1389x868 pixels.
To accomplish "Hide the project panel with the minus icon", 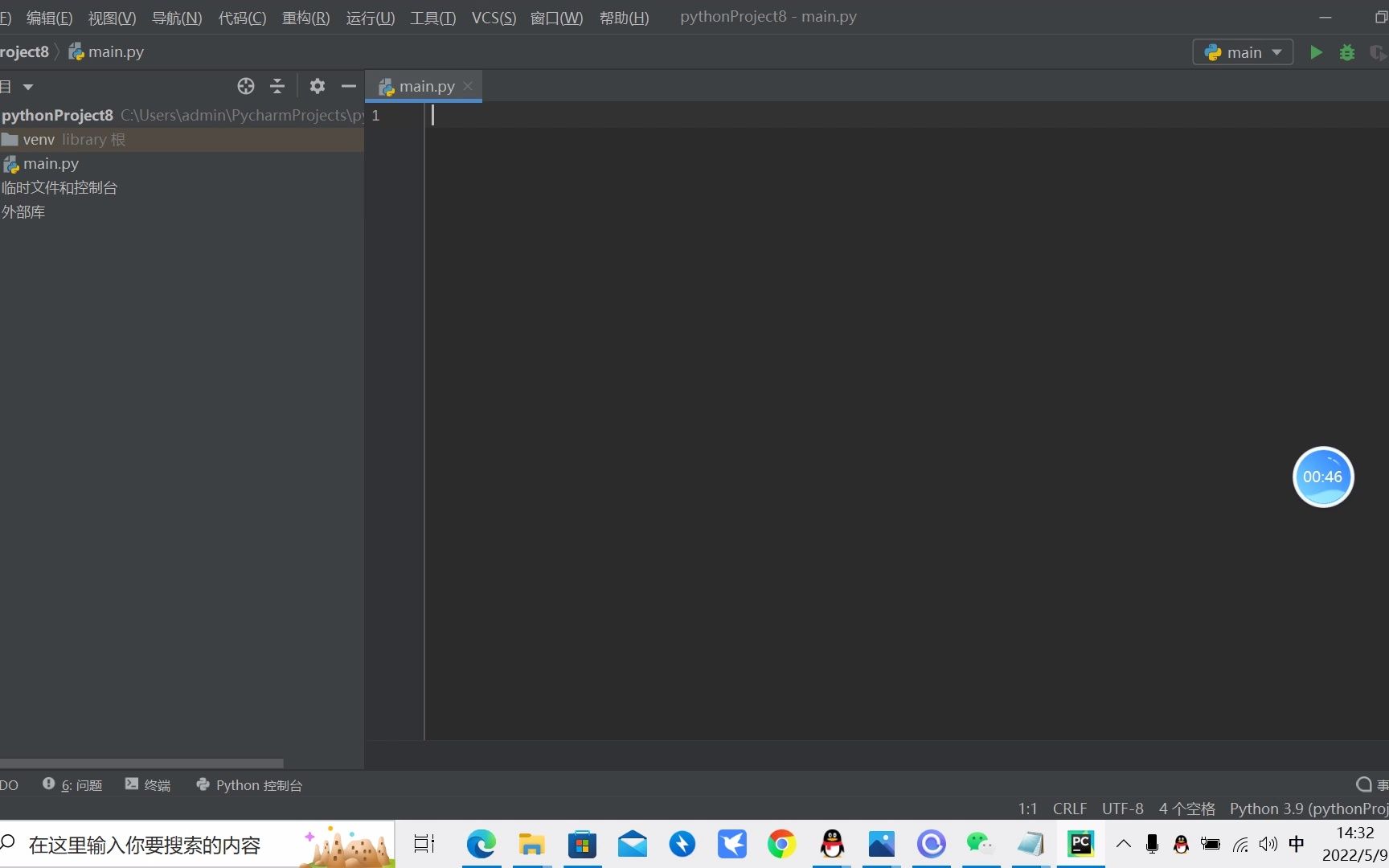I will pyautogui.click(x=348, y=86).
